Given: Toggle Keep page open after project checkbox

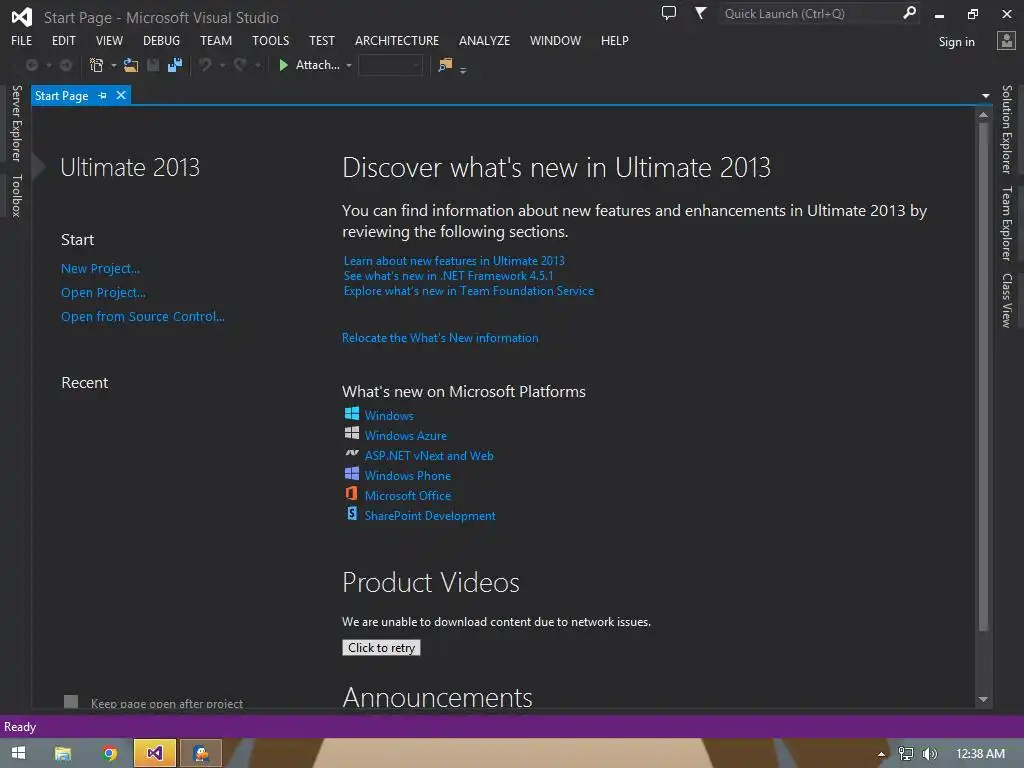Looking at the screenshot, I should (x=71, y=701).
